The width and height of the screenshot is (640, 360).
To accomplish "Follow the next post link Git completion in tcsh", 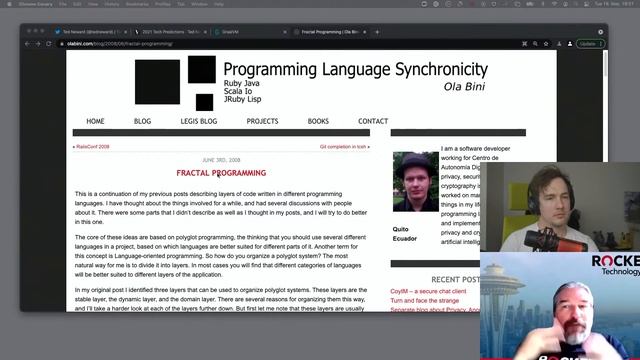I will click(343, 147).
